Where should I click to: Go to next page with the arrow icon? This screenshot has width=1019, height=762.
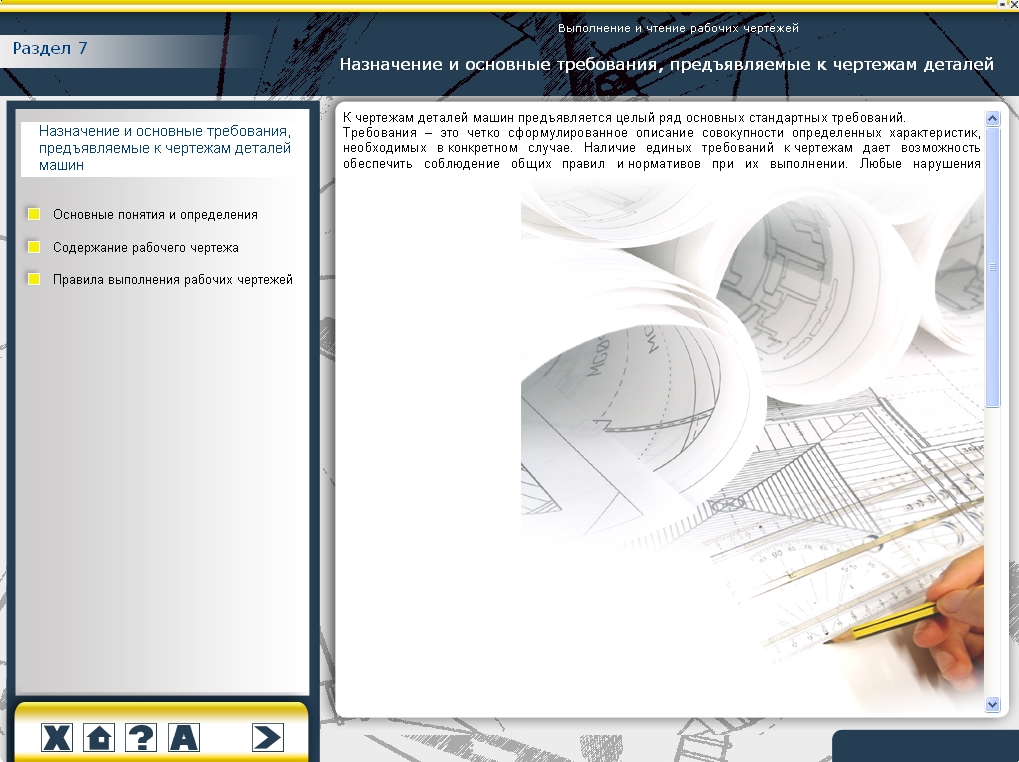pos(267,738)
